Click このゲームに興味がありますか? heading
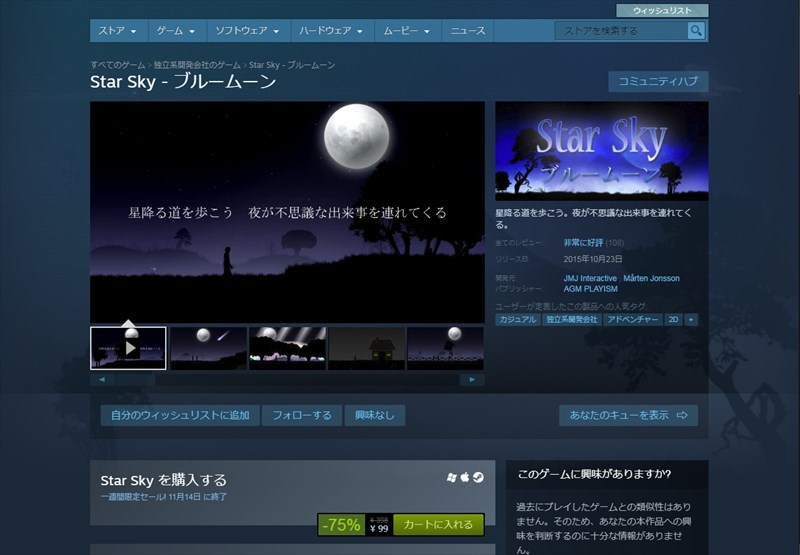The width and height of the screenshot is (800, 555). click(x=594, y=474)
